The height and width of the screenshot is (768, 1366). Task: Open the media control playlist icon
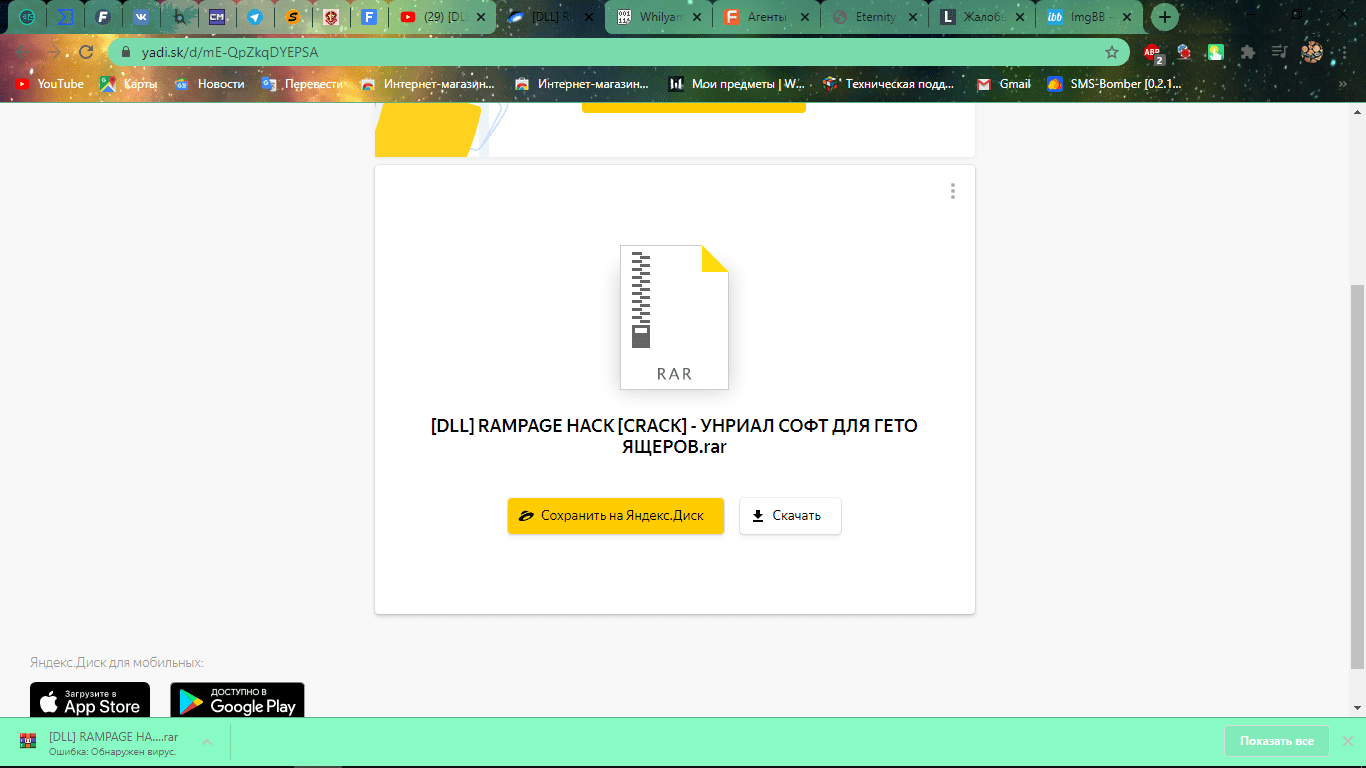pos(1279,52)
